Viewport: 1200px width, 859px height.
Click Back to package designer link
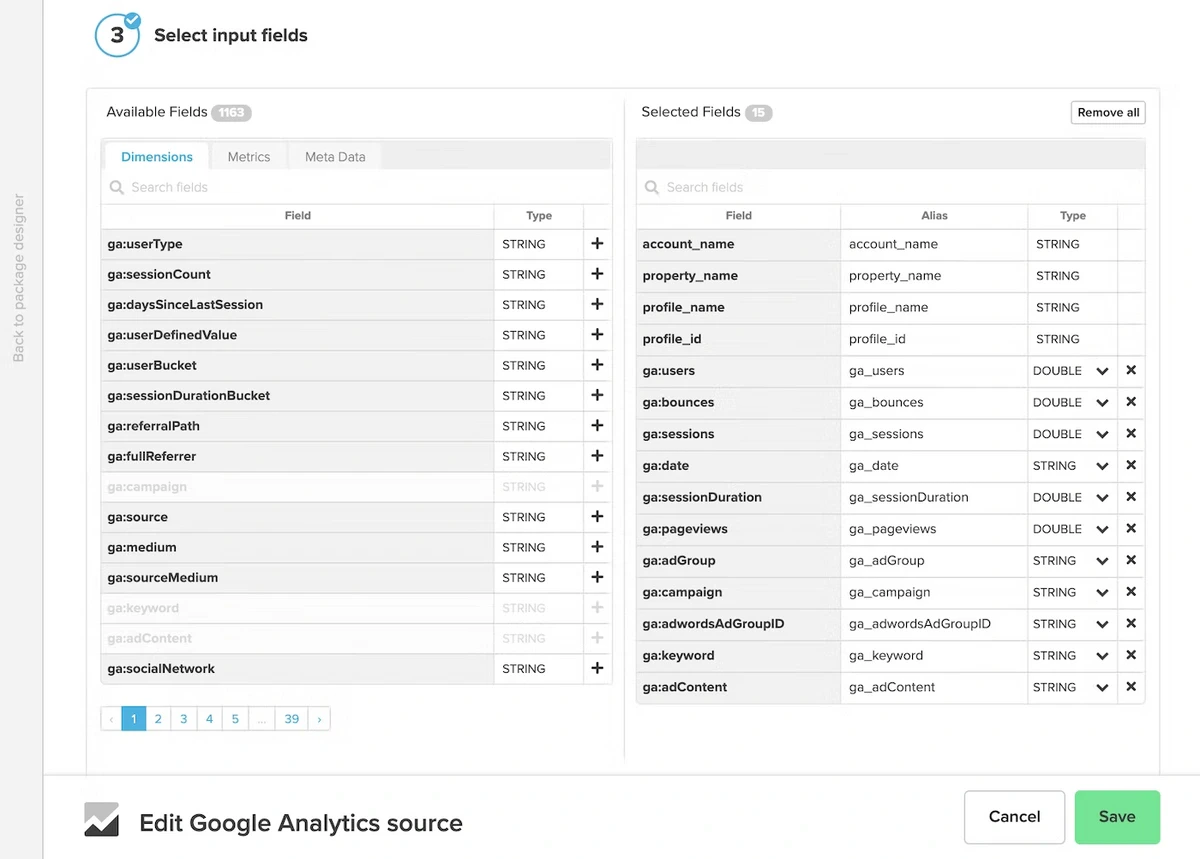coord(19,278)
